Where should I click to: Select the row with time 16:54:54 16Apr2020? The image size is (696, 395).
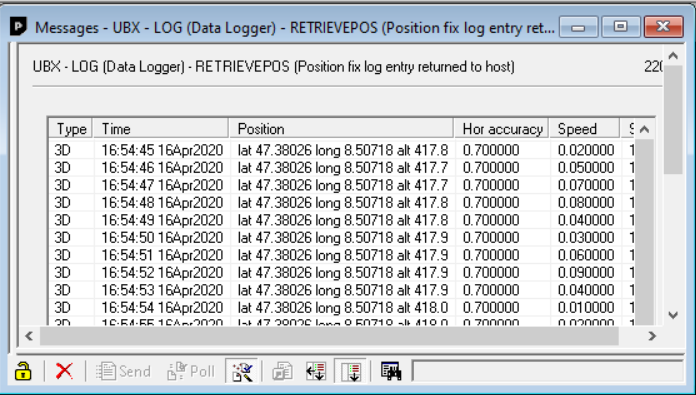pos(342,308)
